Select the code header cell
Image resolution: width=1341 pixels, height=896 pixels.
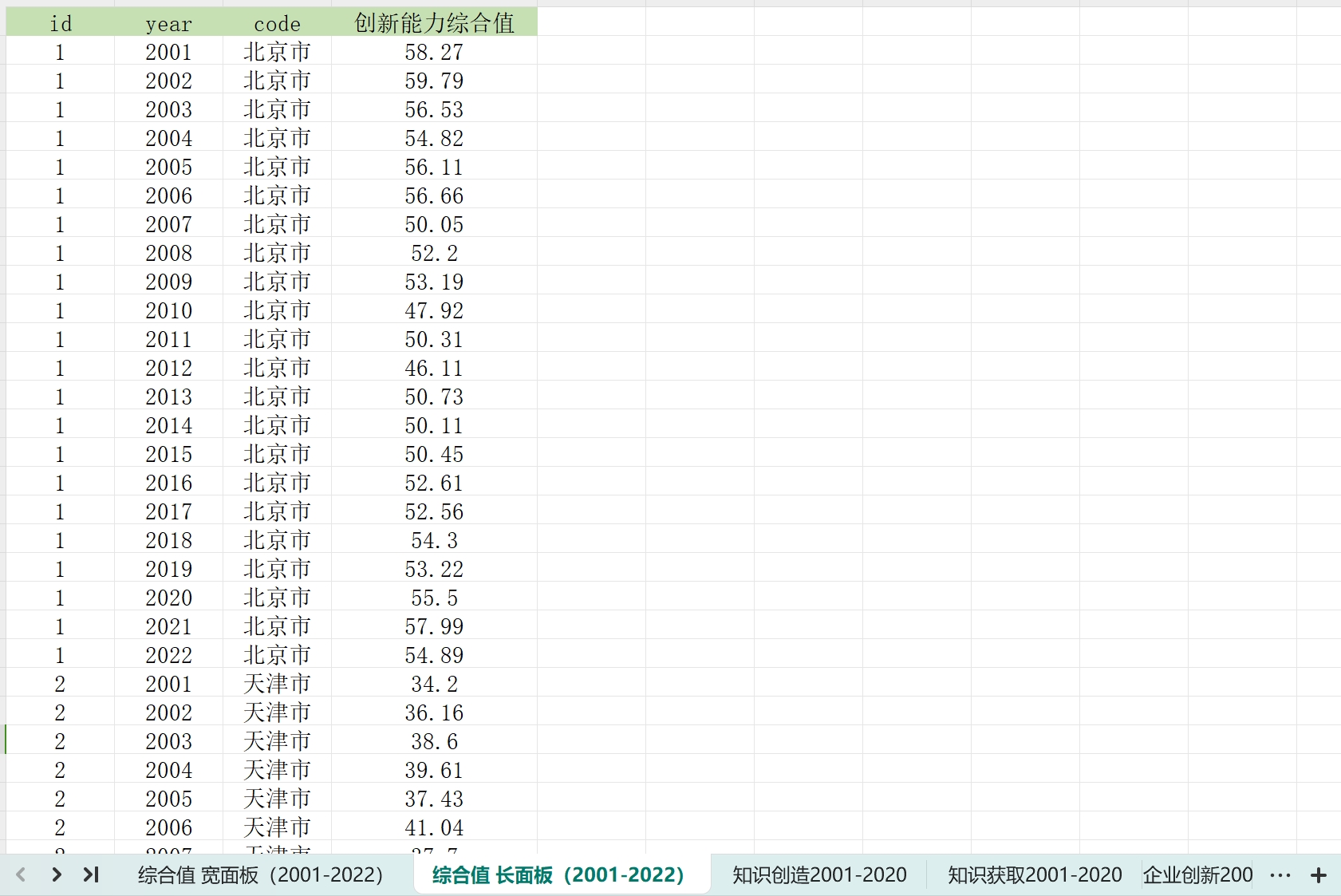coord(278,22)
